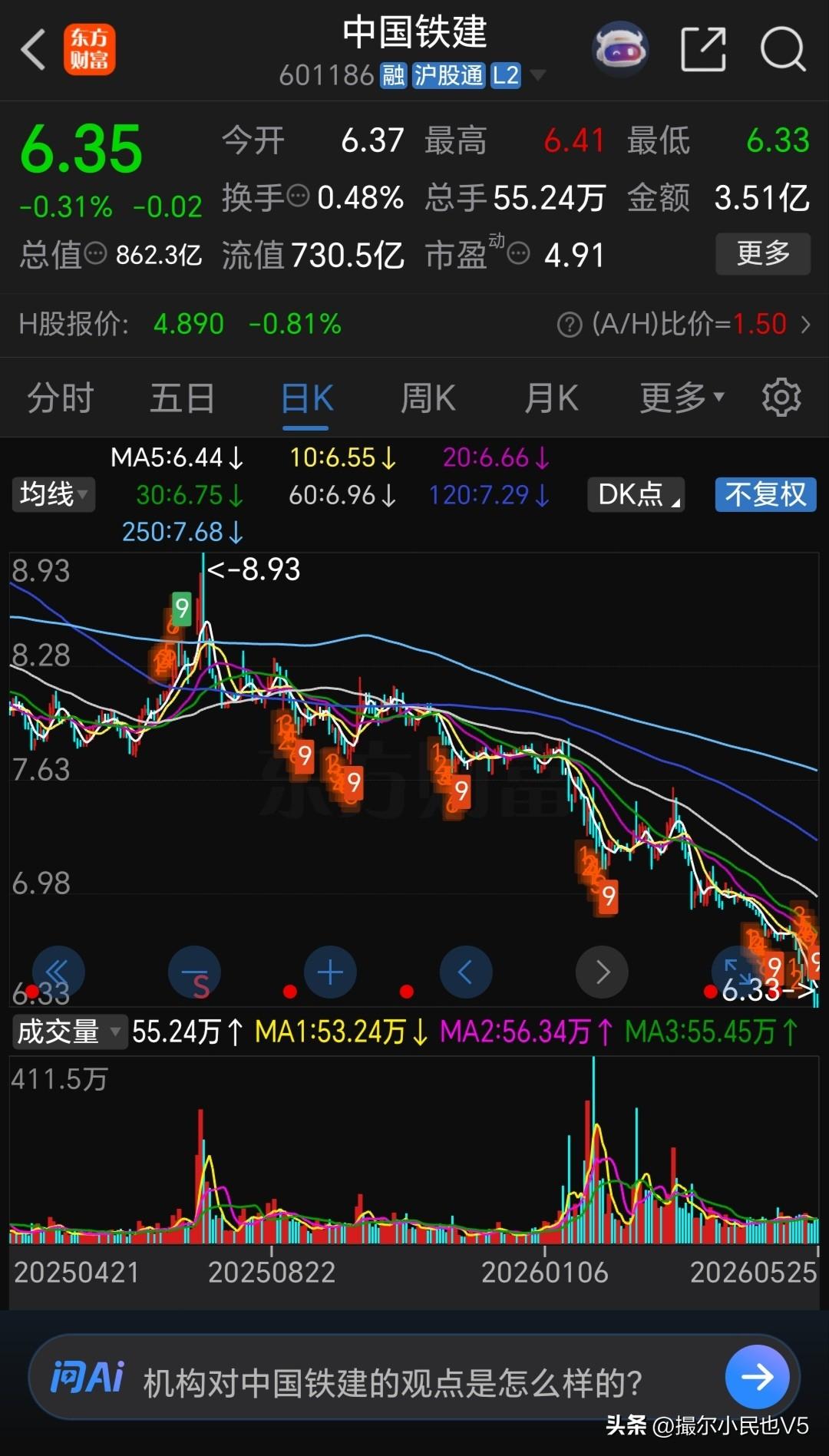Tap the MA2:56.34万 volume label
This screenshot has height=1456, width=829.
click(x=527, y=1032)
